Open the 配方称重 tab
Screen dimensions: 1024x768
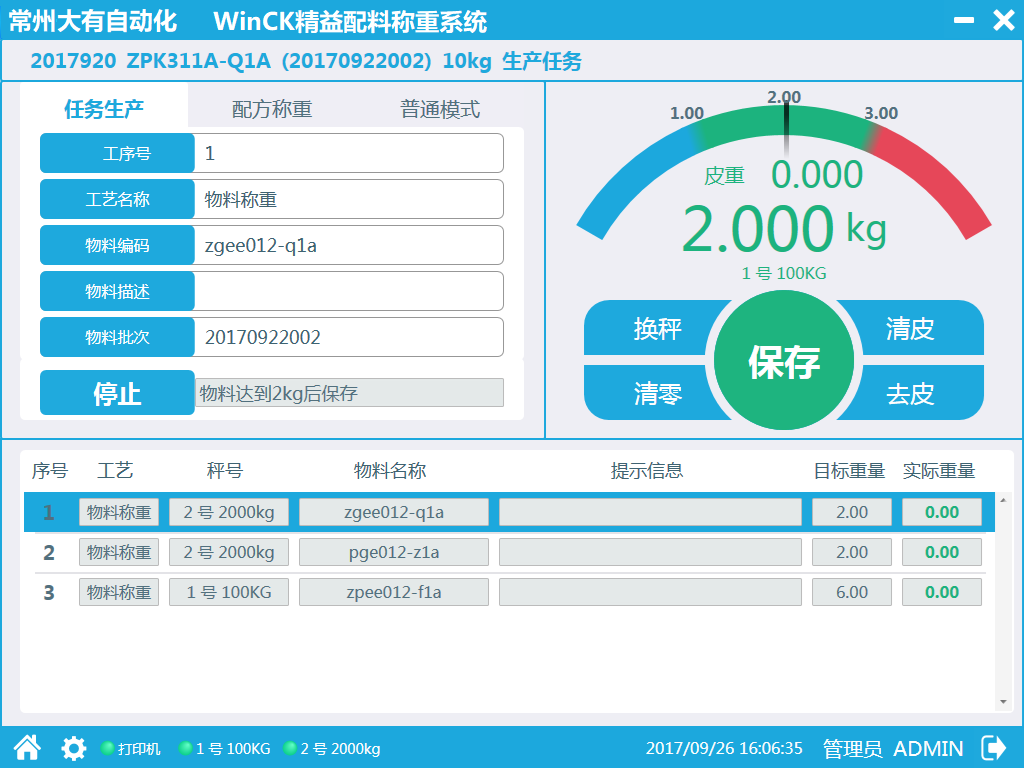click(x=272, y=109)
